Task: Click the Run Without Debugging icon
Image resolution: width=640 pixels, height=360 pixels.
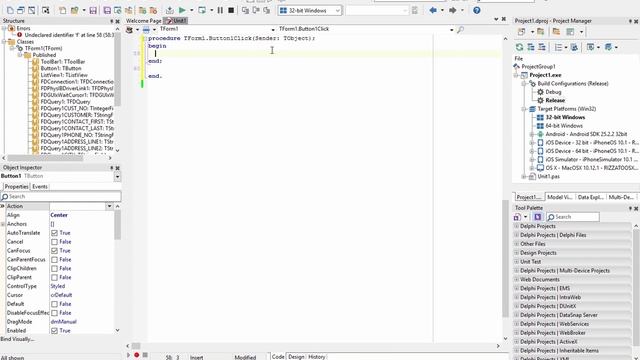Action: pyautogui.click(x=202, y=10)
